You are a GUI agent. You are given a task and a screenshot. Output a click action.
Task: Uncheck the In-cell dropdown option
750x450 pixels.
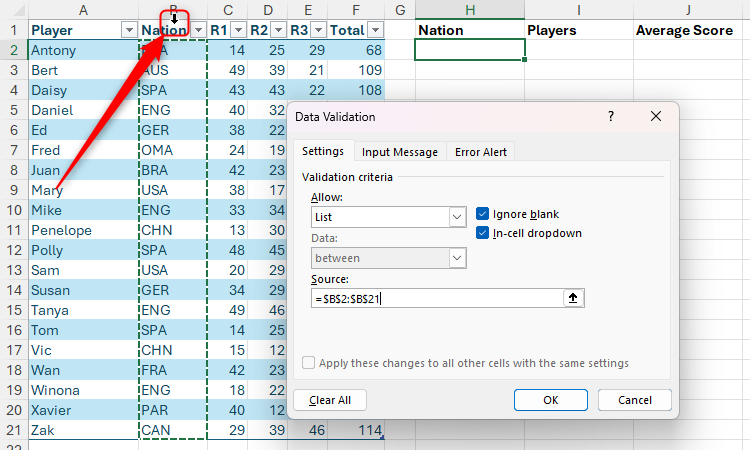(x=483, y=233)
